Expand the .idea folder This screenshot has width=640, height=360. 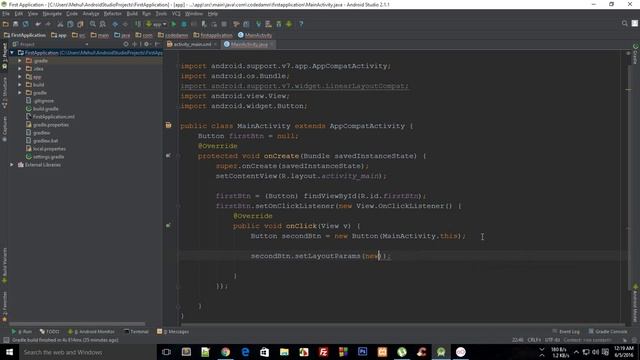tap(20, 69)
